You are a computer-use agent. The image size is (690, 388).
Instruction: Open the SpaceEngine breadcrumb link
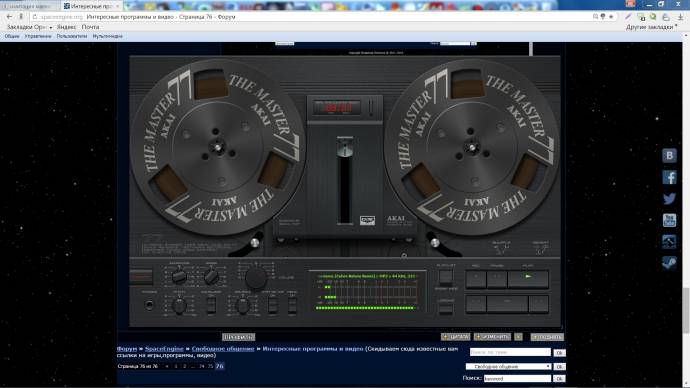coord(164,349)
